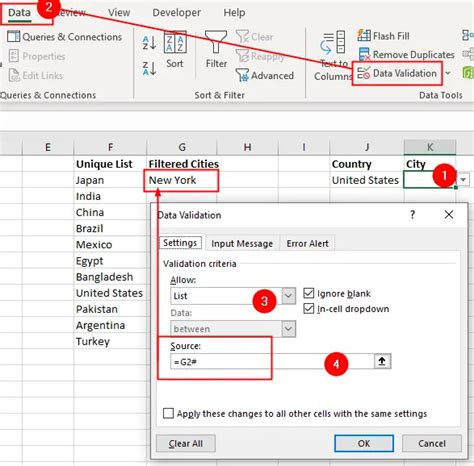Select column E header
The image size is (474, 466).
pyautogui.click(x=48, y=147)
